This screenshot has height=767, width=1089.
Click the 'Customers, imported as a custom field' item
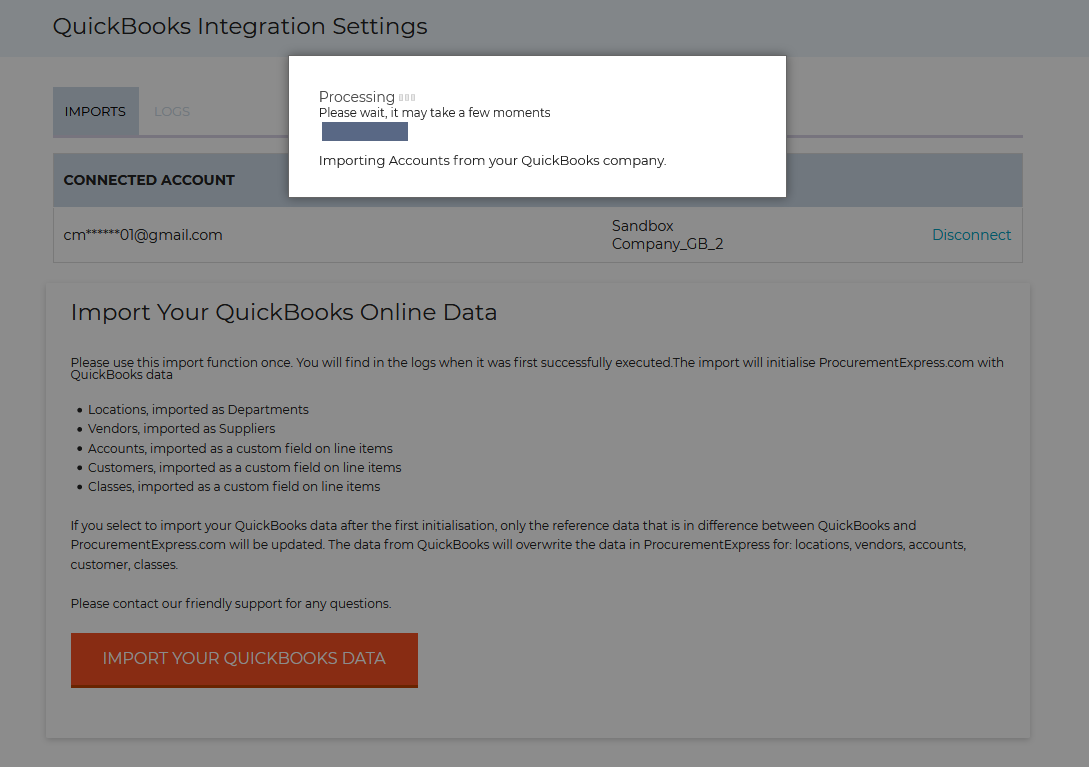(244, 468)
